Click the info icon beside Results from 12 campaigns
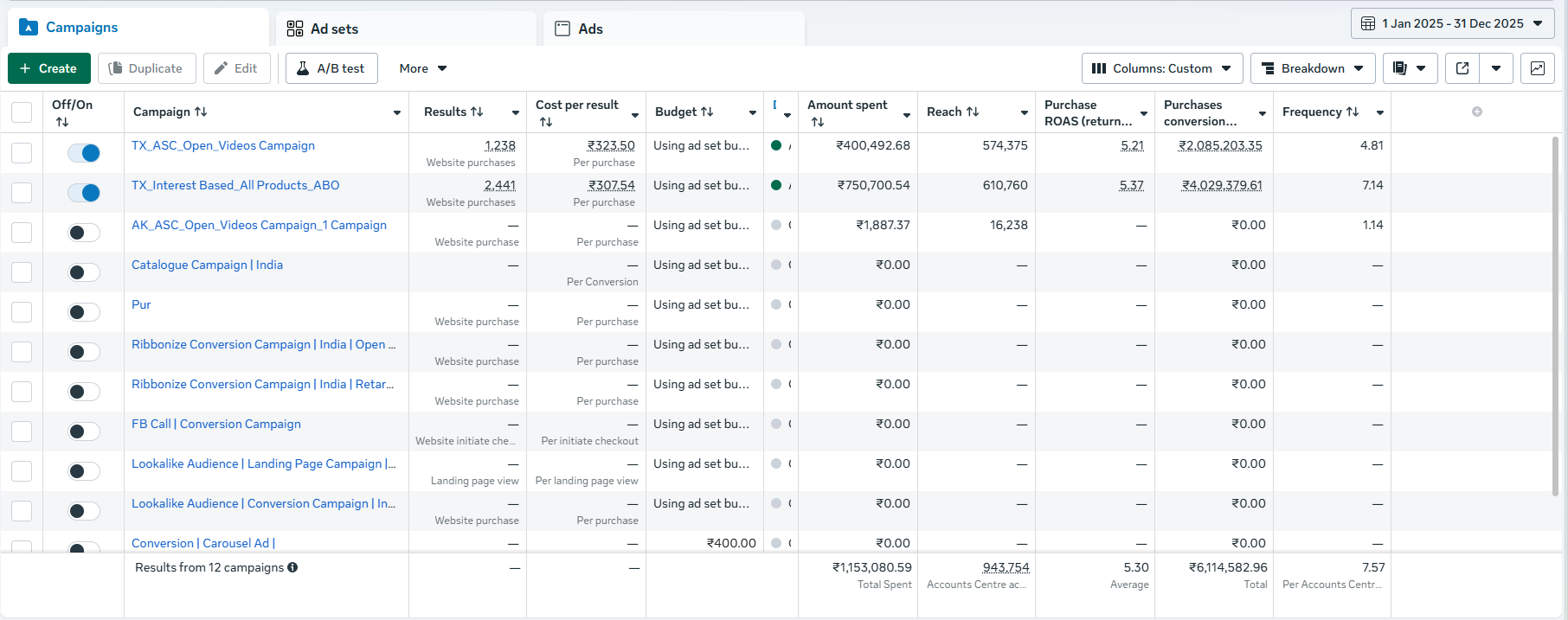 tap(292, 567)
